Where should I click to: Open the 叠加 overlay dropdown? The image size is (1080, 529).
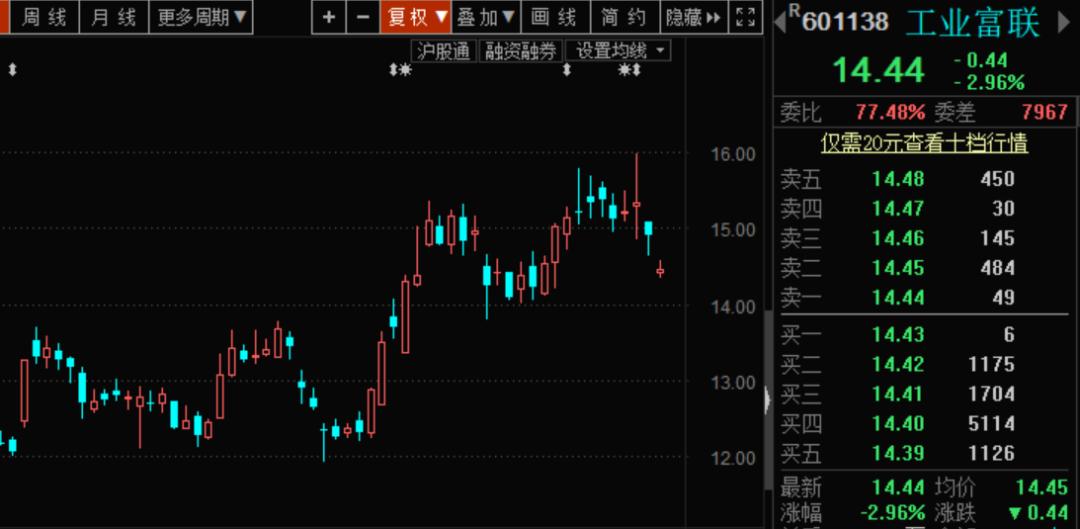[486, 17]
